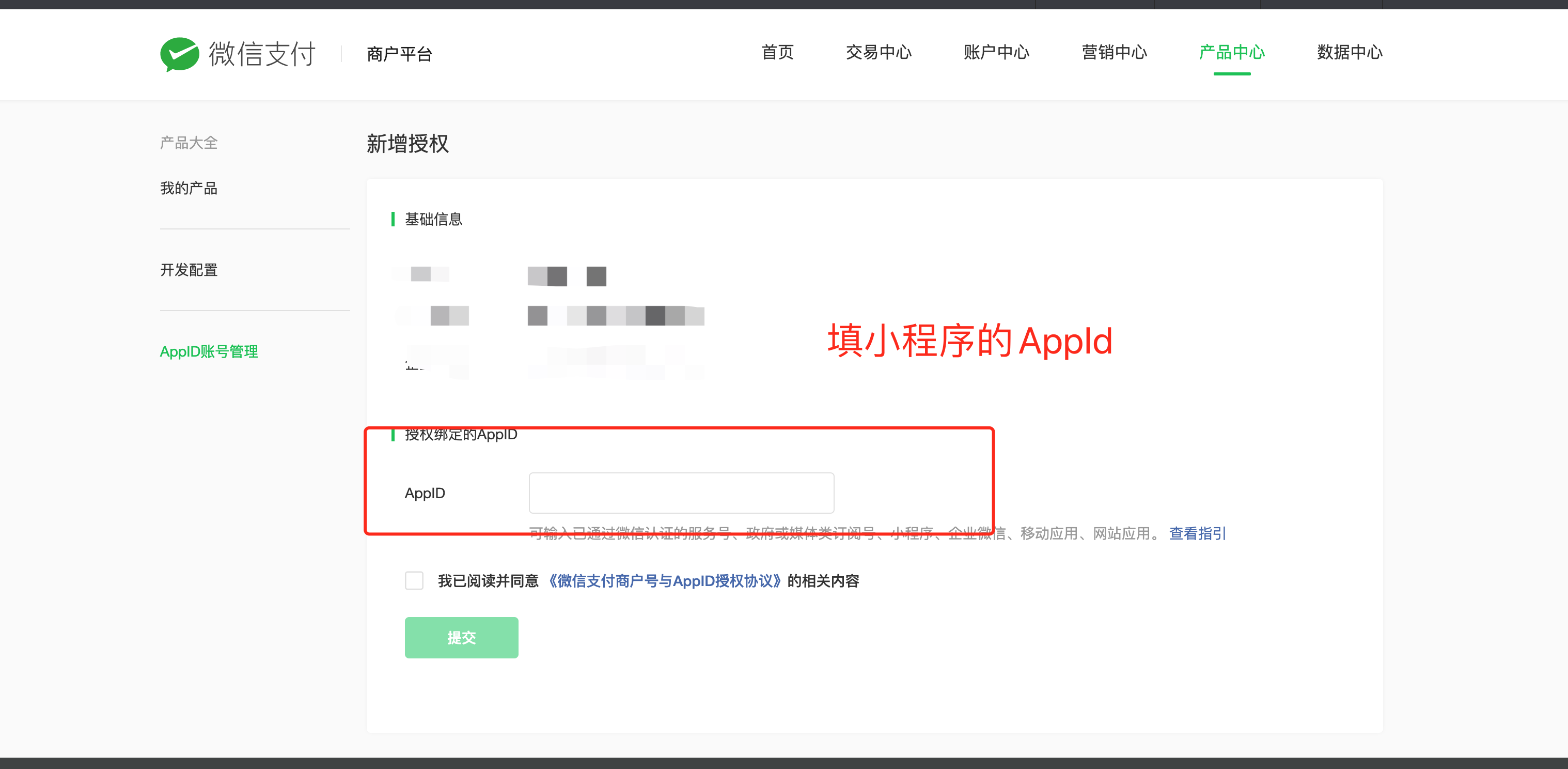Click the WeChat Pay logo icon
This screenshot has height=769, width=1568.
(x=180, y=54)
